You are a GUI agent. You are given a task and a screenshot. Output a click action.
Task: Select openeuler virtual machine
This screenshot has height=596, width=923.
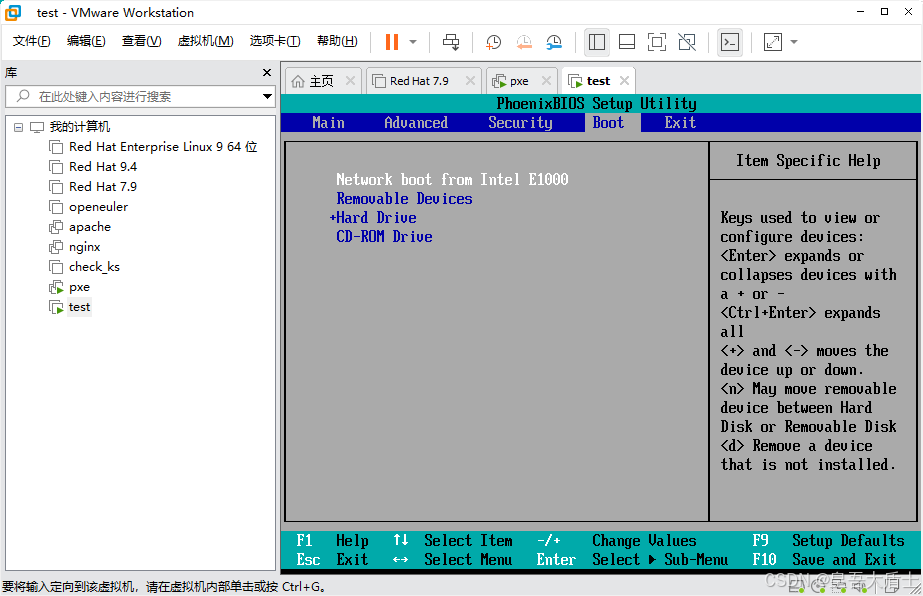98,207
